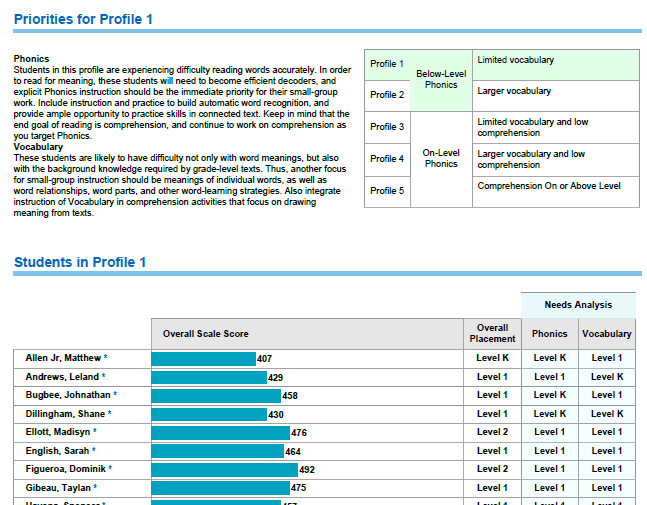Click the Overall Scale Score column header
The width and height of the screenshot is (647, 505).
tap(307, 334)
